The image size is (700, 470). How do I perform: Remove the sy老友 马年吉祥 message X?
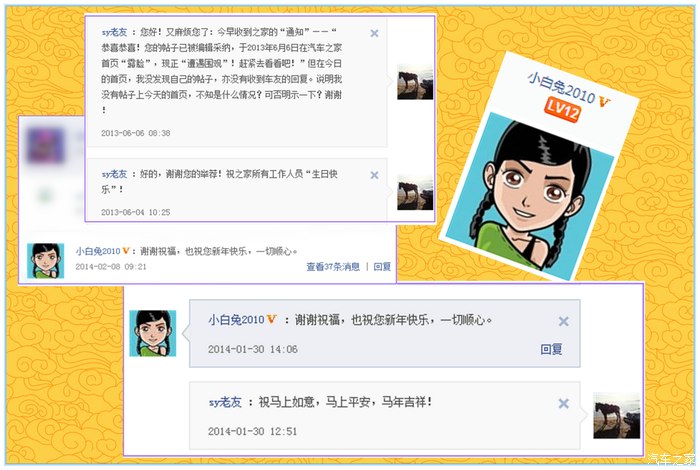[x=563, y=403]
